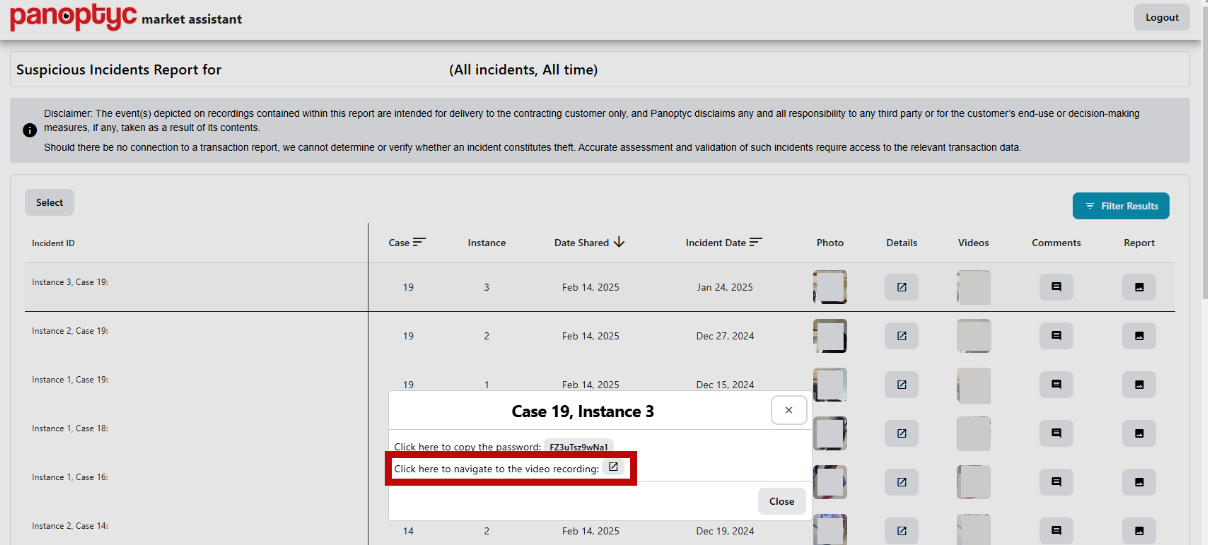
Task: Open comments for Instance 1, Case 18
Action: tap(1056, 433)
